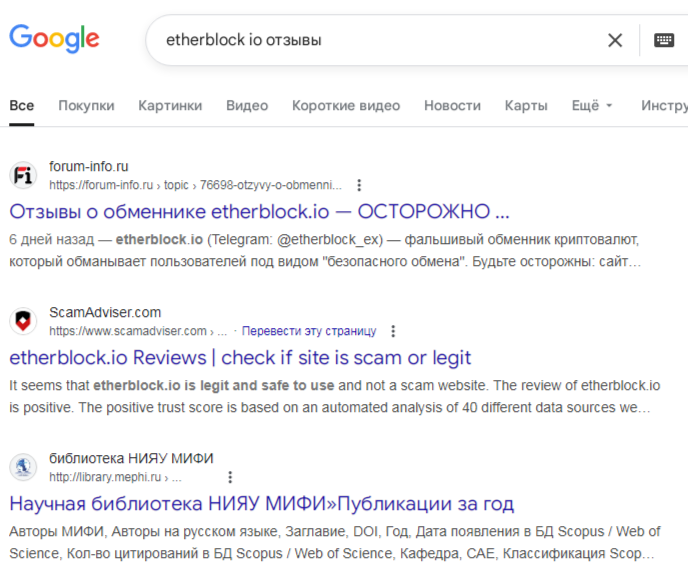Click the Google logo

tap(54, 39)
